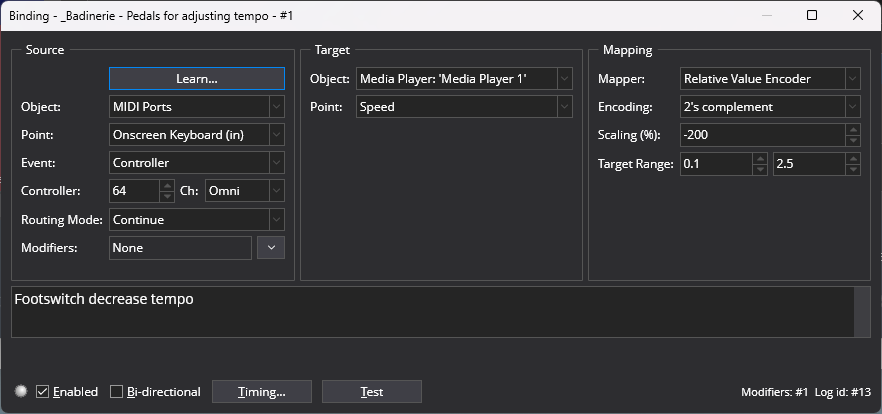
Task: Open the Source Object dropdown (MIDI Ports)
Action: (196, 106)
